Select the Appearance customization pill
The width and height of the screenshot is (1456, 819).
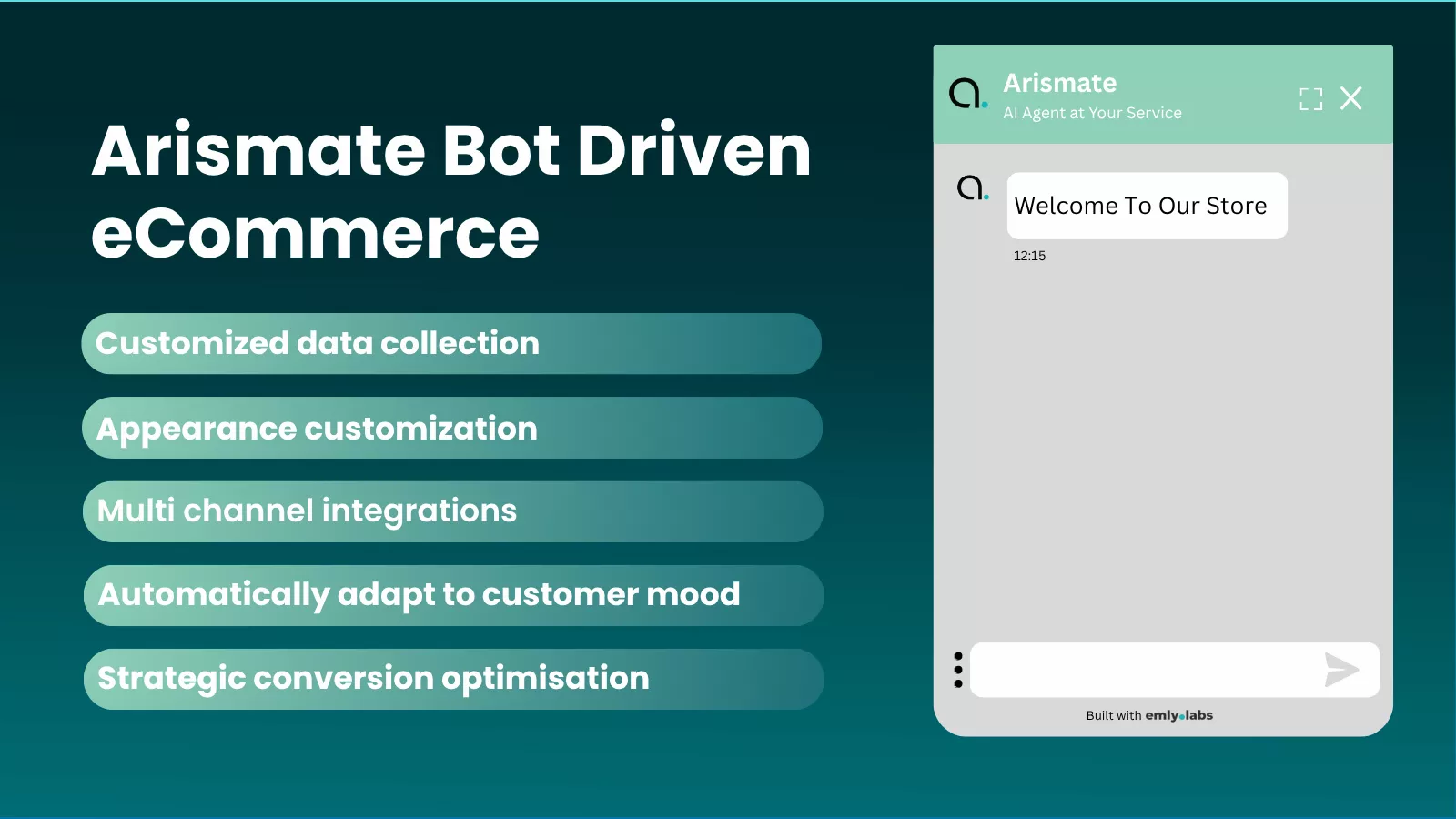(451, 428)
